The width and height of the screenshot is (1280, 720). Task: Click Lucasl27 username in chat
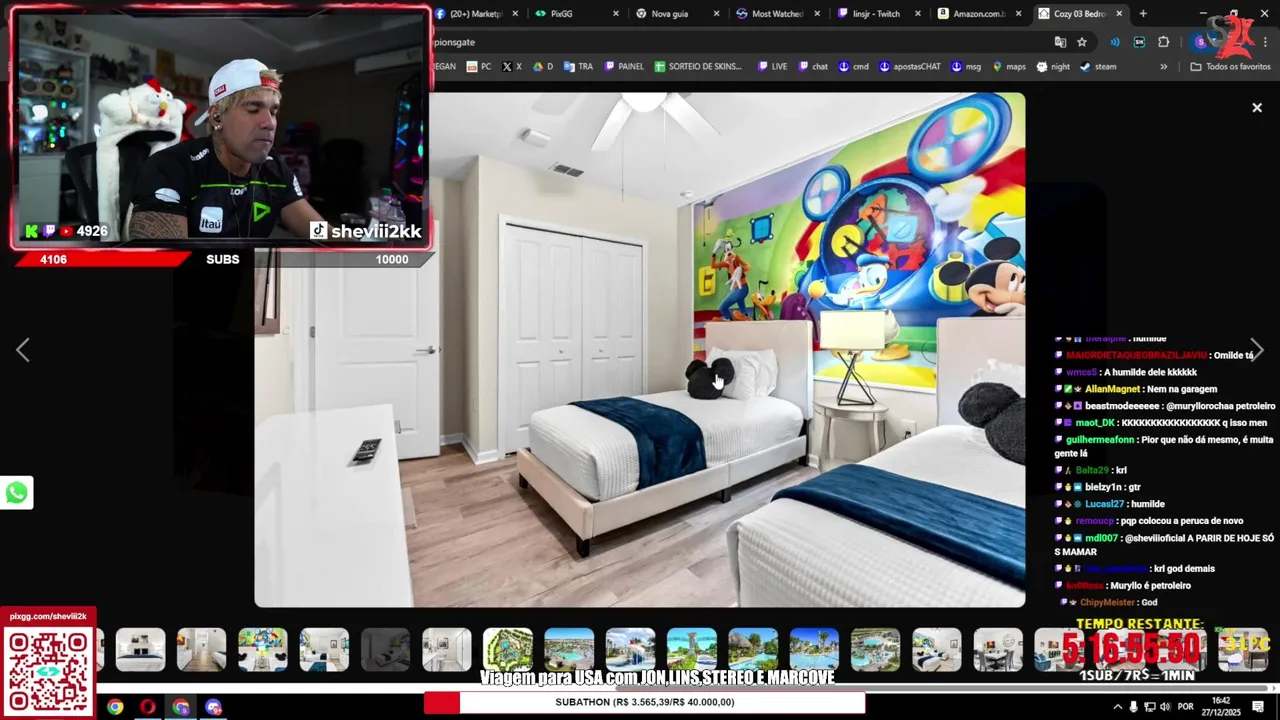(1105, 504)
